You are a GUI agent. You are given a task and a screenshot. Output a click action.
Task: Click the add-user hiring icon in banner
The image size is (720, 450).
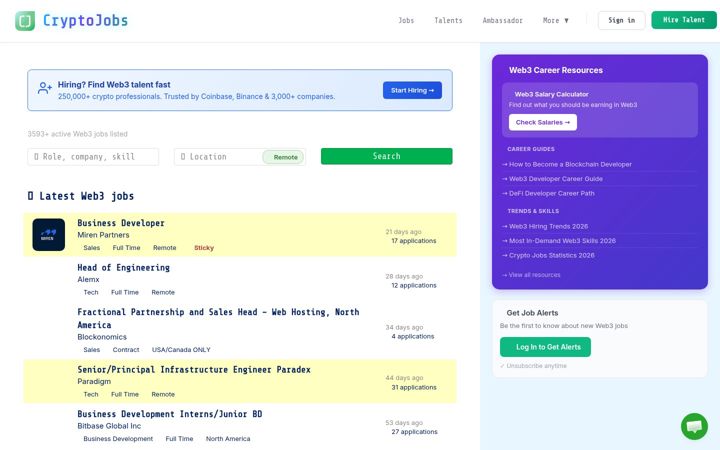point(45,88)
